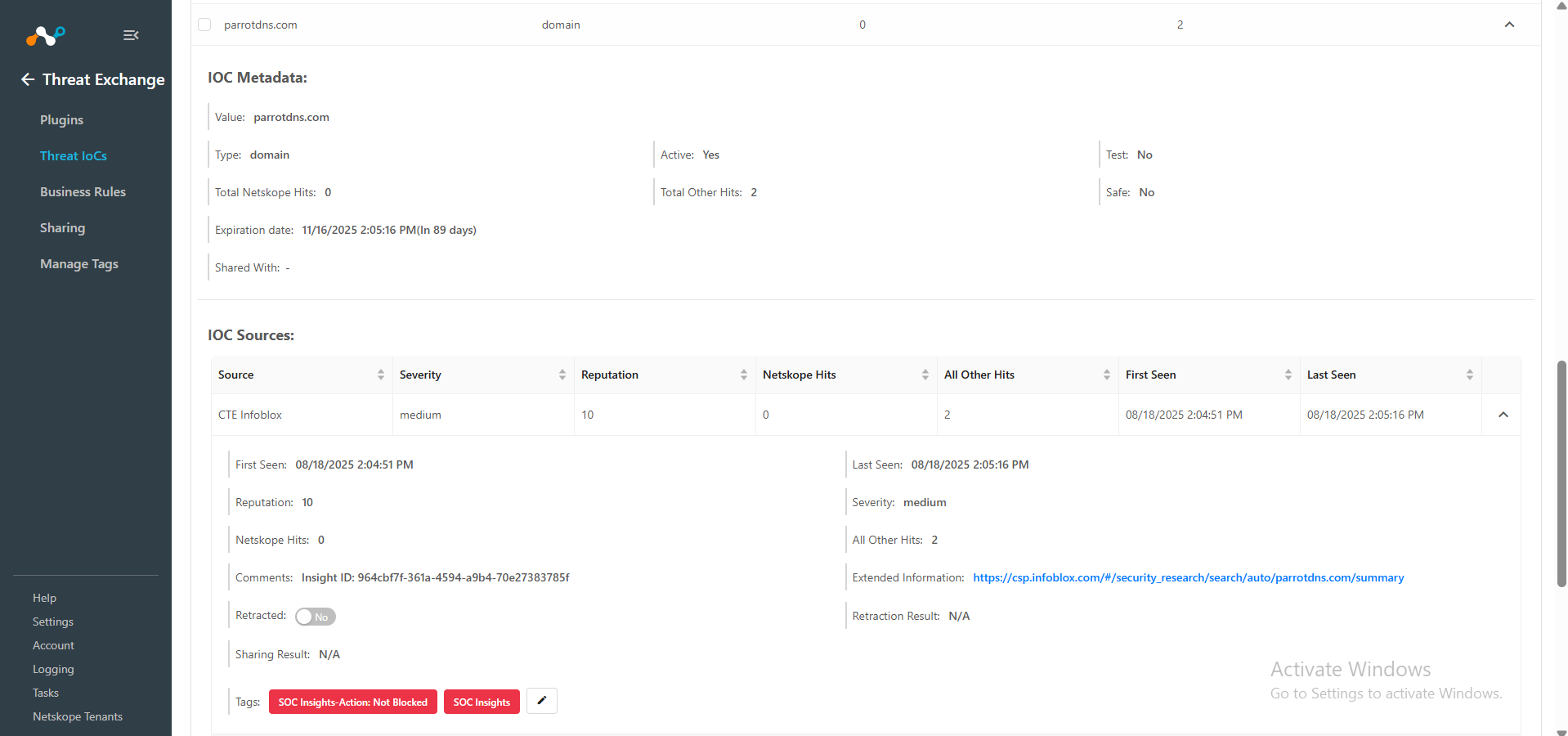Screen dimensions: 1568x736
Task: Collapse the CTE Infoblox source row
Action: pos(1503,415)
